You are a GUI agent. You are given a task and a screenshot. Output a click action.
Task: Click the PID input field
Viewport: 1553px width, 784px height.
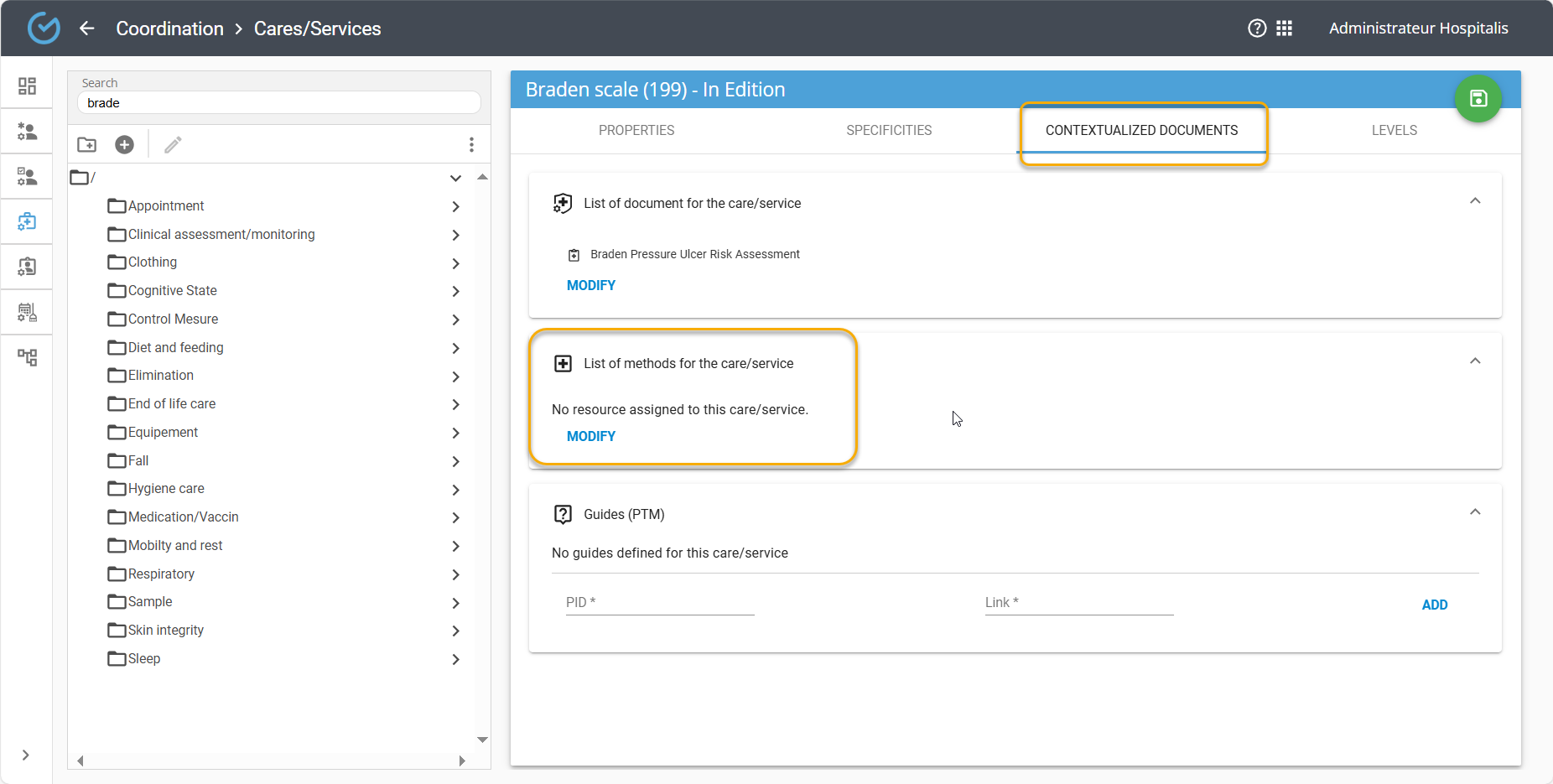point(659,603)
